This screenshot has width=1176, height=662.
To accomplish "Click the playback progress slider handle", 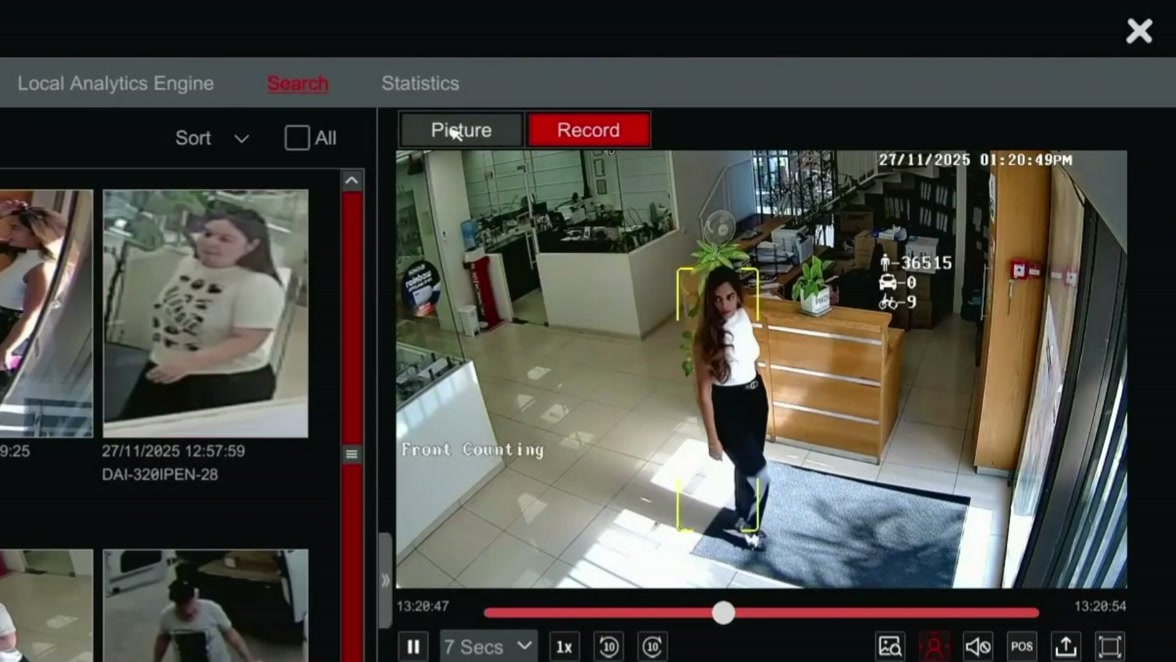I will [723, 613].
